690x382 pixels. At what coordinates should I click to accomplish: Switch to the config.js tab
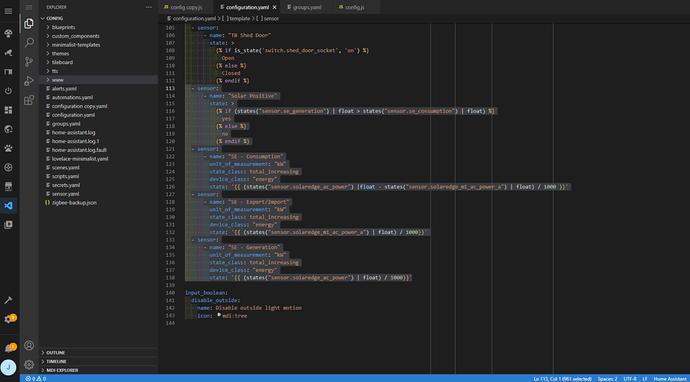[x=356, y=7]
